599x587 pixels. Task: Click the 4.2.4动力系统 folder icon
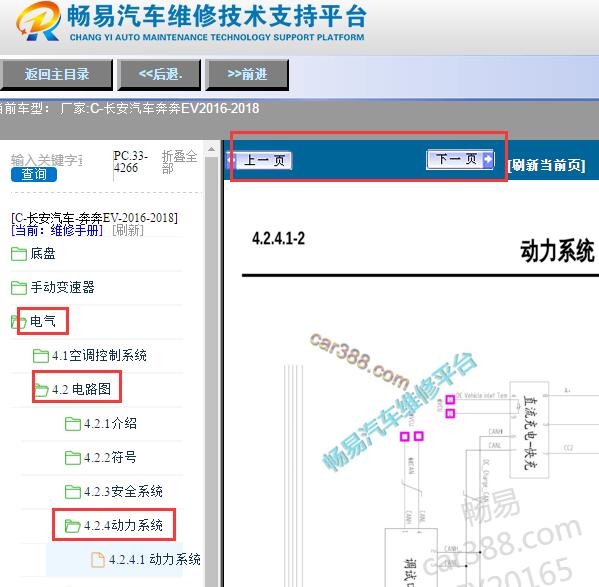[73, 526]
